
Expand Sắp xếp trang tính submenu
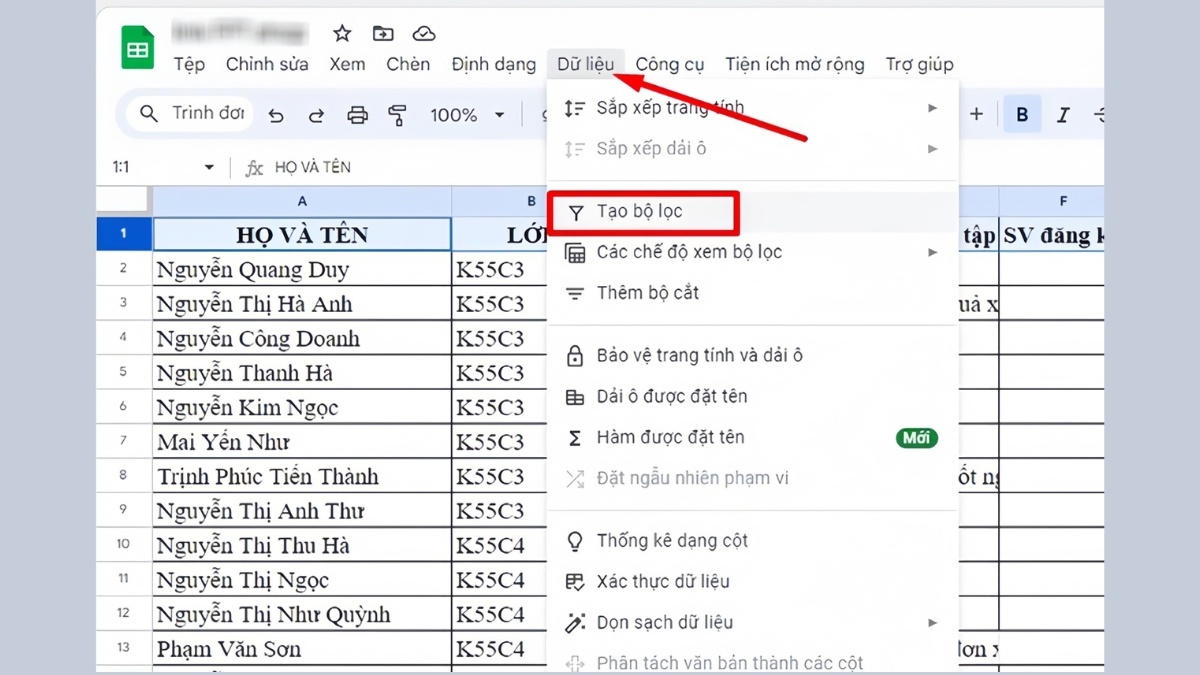753,107
